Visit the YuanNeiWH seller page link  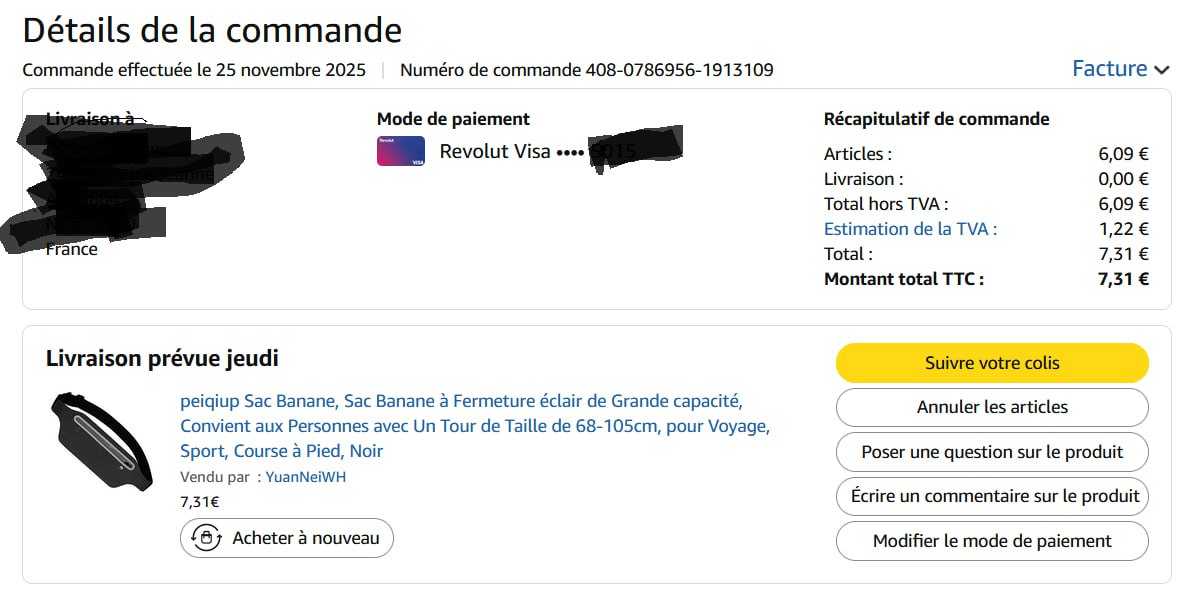pos(305,477)
